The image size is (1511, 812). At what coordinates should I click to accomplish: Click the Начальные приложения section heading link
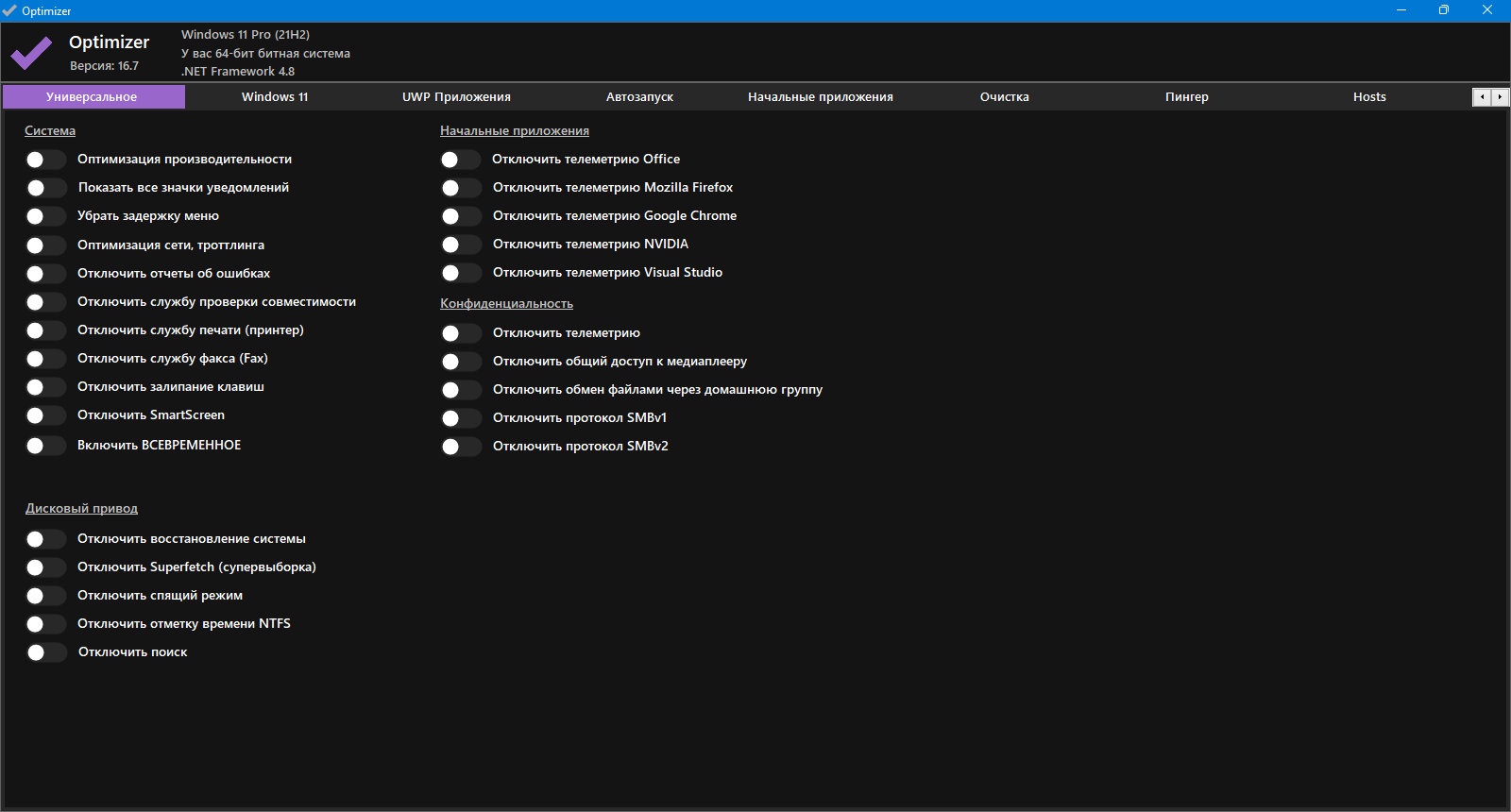(515, 131)
